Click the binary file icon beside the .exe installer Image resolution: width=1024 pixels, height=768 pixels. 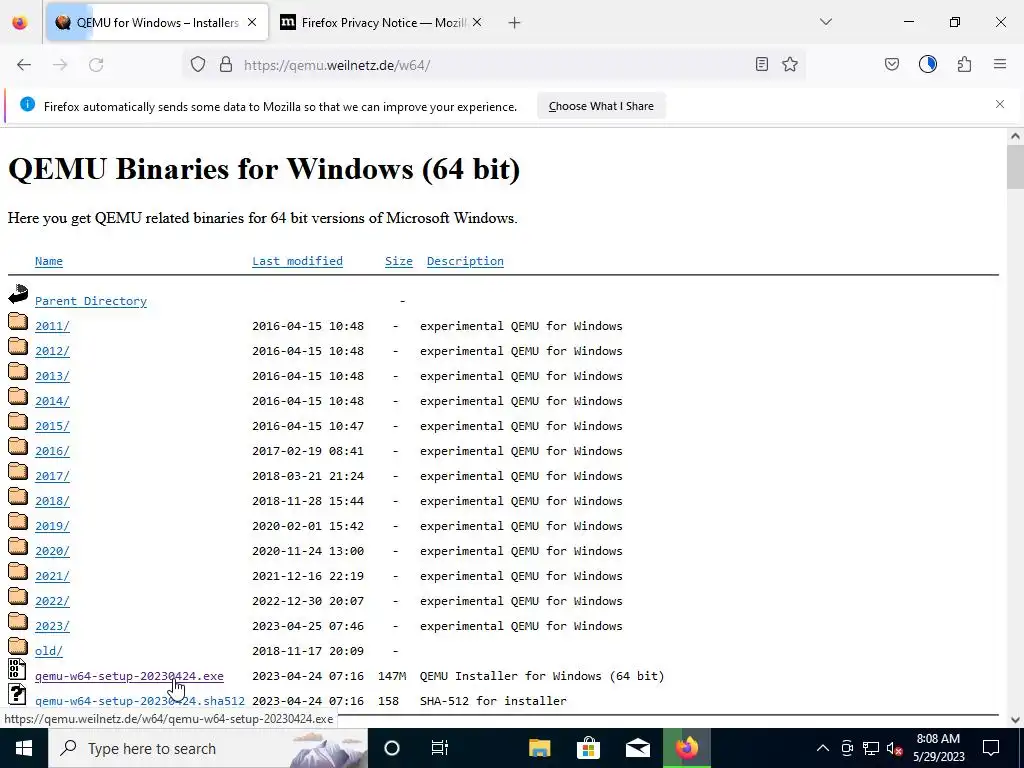(x=18, y=669)
